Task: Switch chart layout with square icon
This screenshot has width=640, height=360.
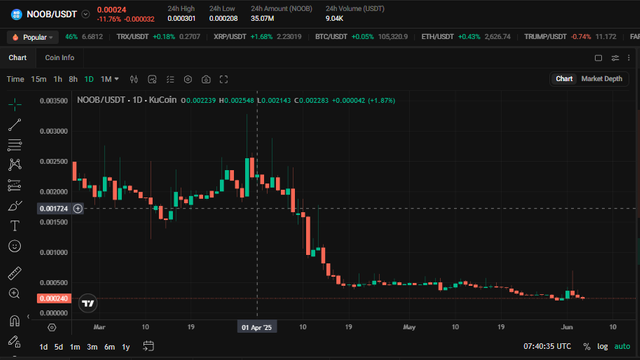Action: pos(598,58)
